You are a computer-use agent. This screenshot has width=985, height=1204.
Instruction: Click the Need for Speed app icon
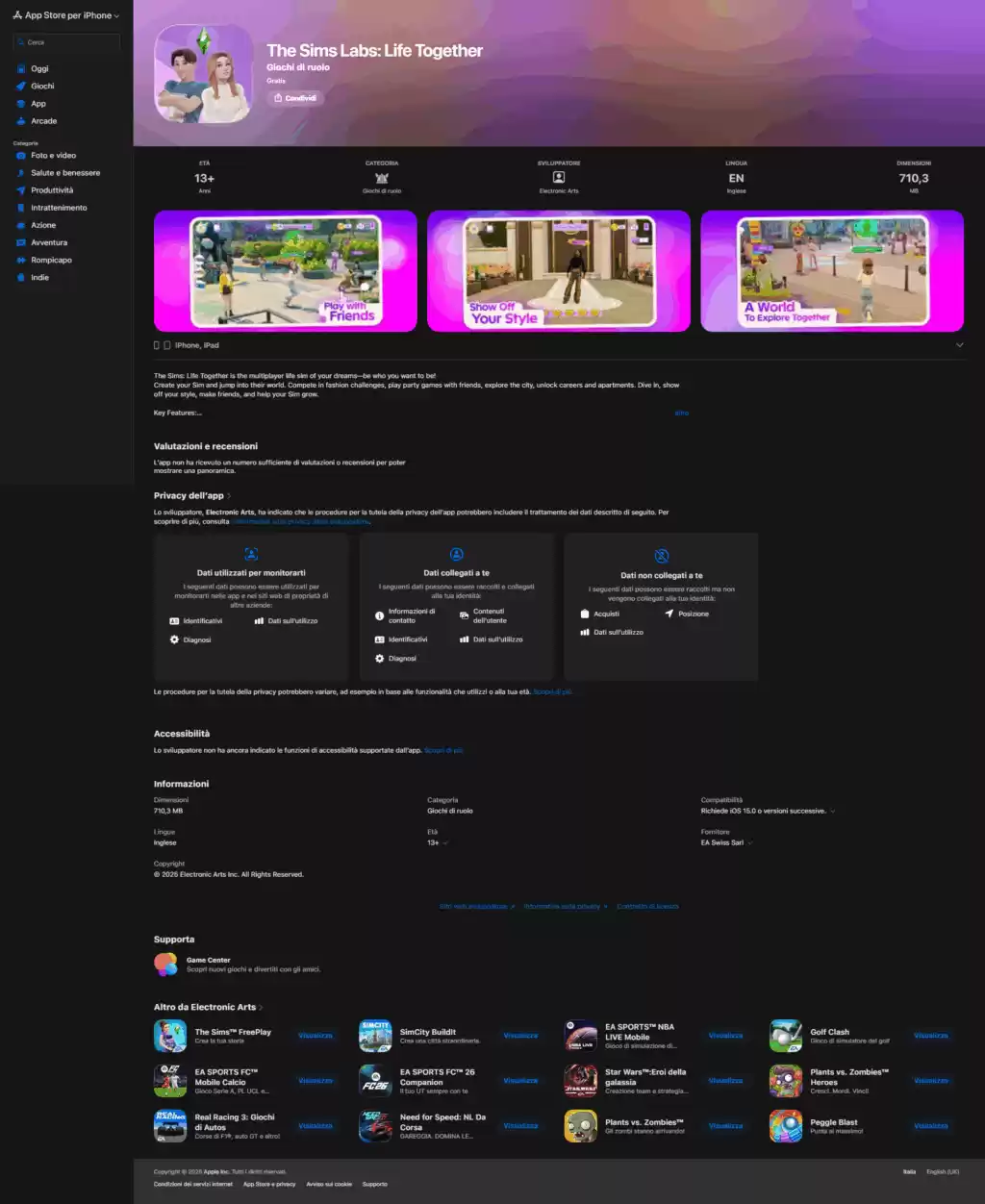pos(375,1126)
